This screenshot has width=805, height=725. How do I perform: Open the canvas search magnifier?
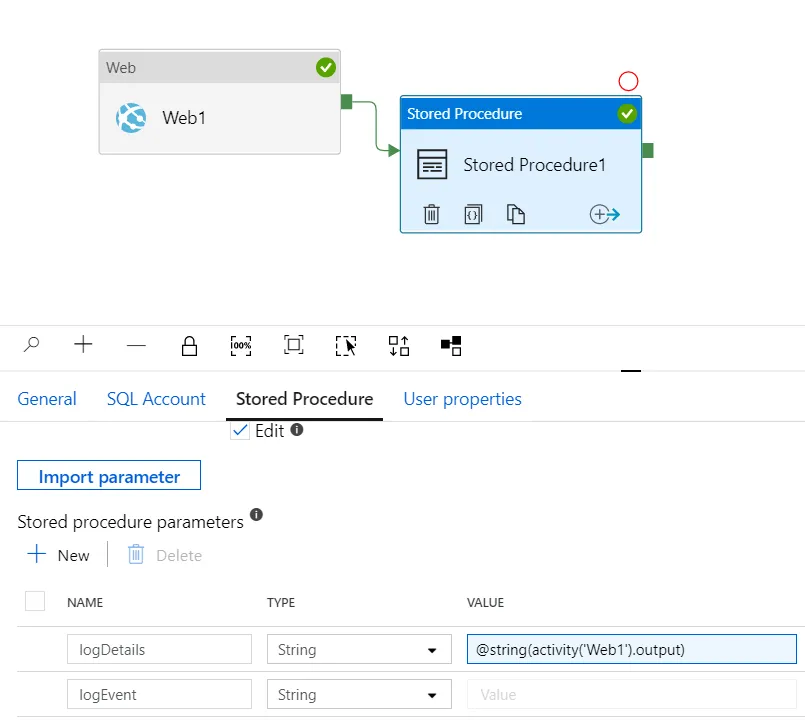[31, 345]
